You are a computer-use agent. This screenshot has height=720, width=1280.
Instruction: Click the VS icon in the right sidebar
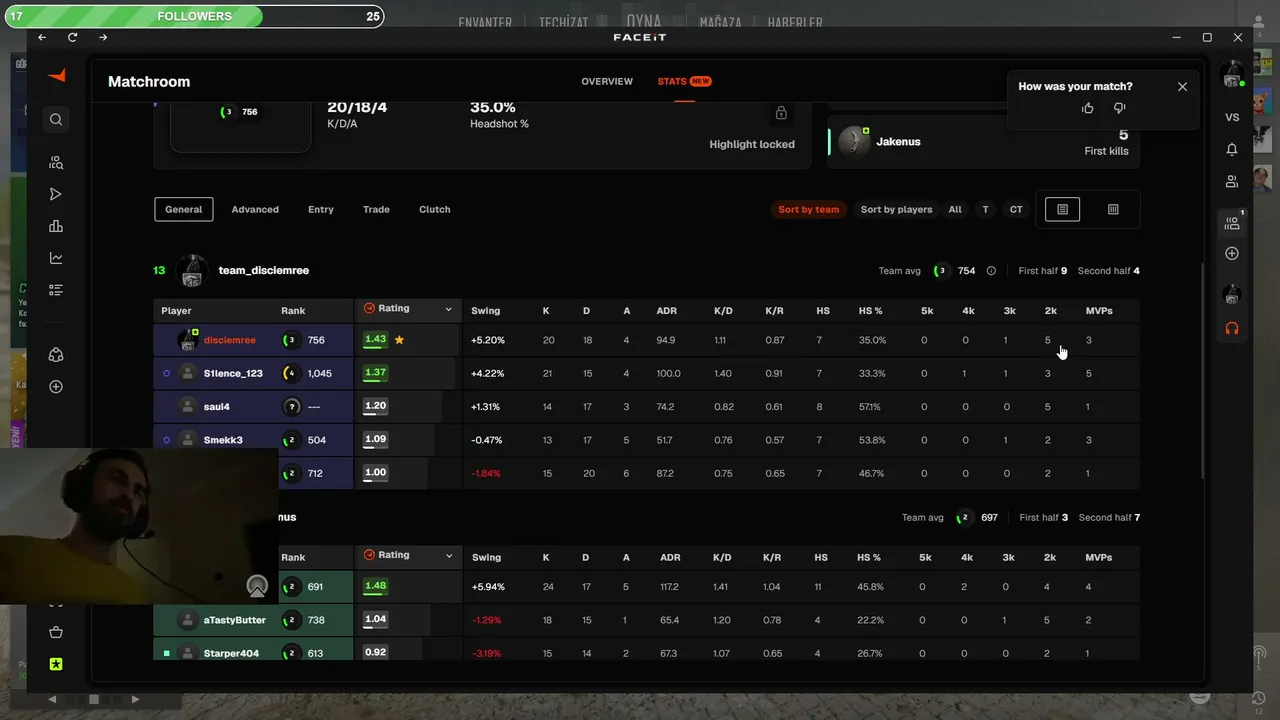click(x=1232, y=117)
